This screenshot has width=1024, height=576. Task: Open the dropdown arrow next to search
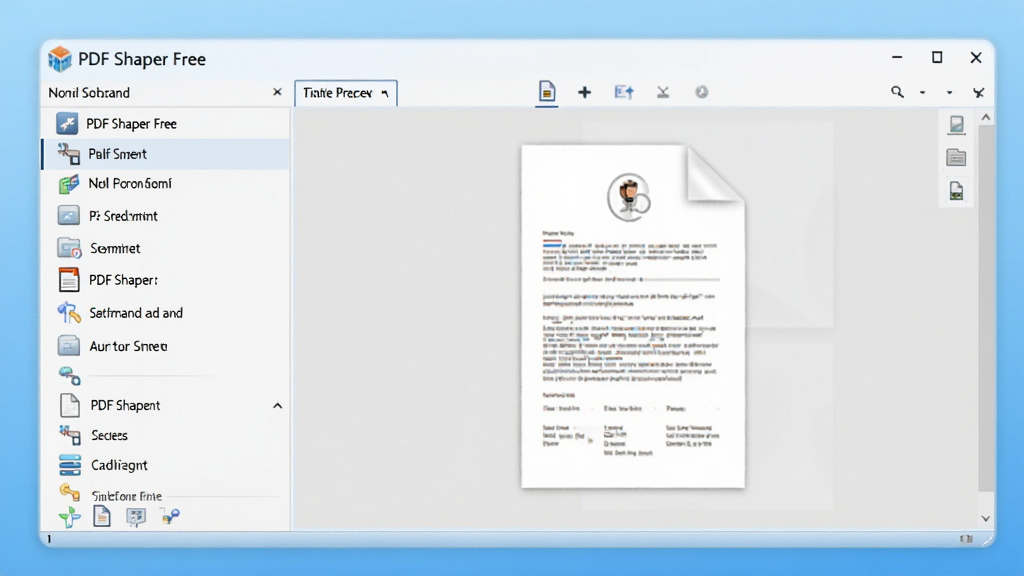923,93
